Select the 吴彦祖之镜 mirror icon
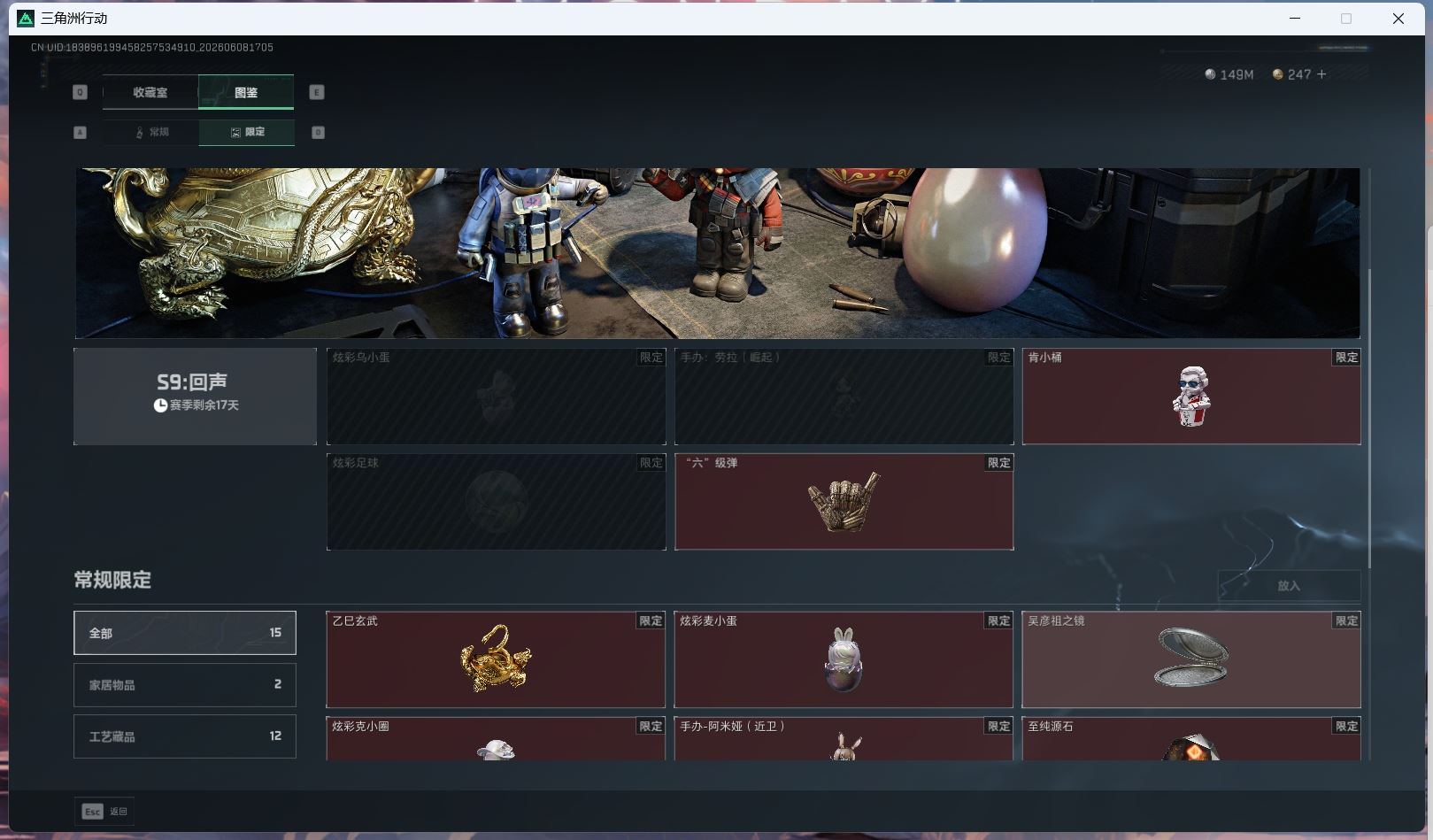The width and height of the screenshot is (1433, 840). 1191,658
